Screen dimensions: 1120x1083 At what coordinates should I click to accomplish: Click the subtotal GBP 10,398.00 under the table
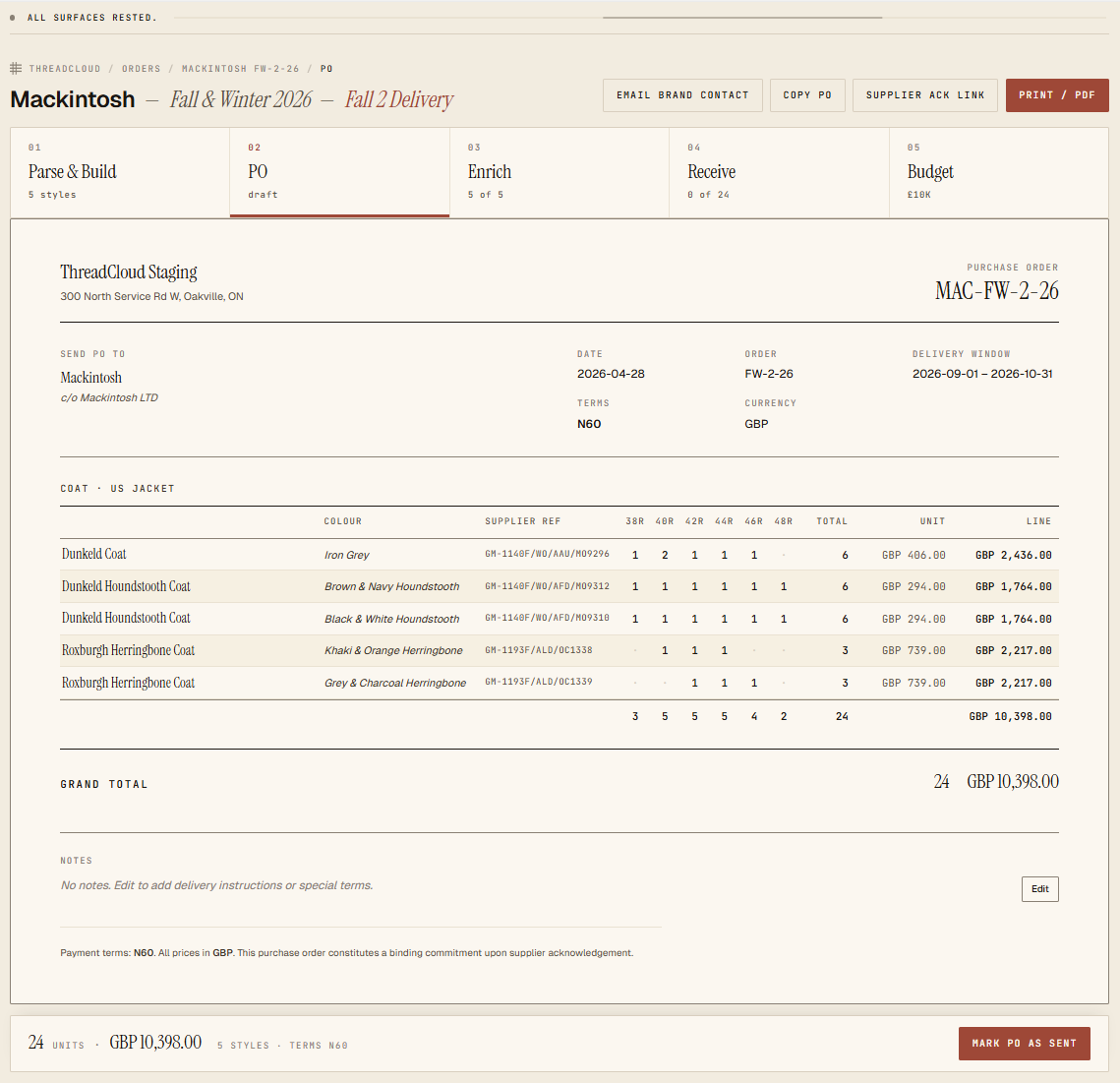(x=1010, y=716)
